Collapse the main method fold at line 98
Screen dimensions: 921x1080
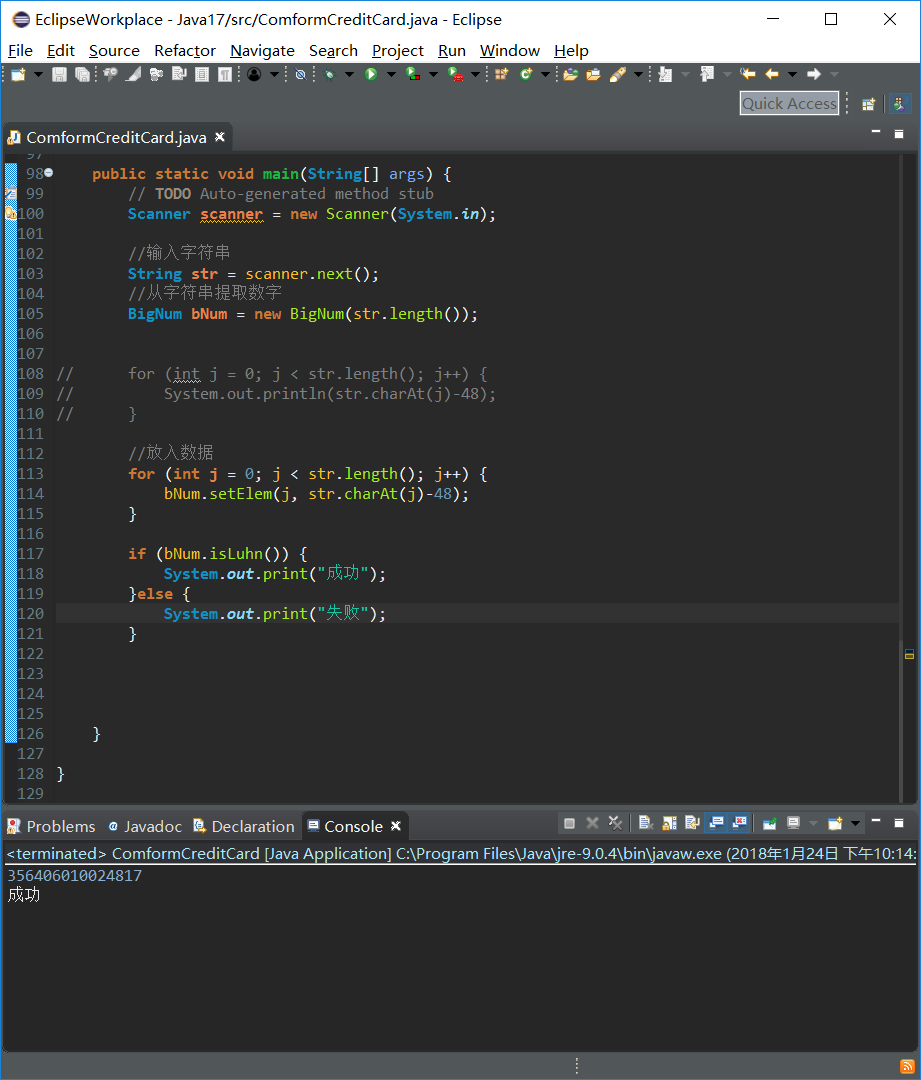[49, 173]
